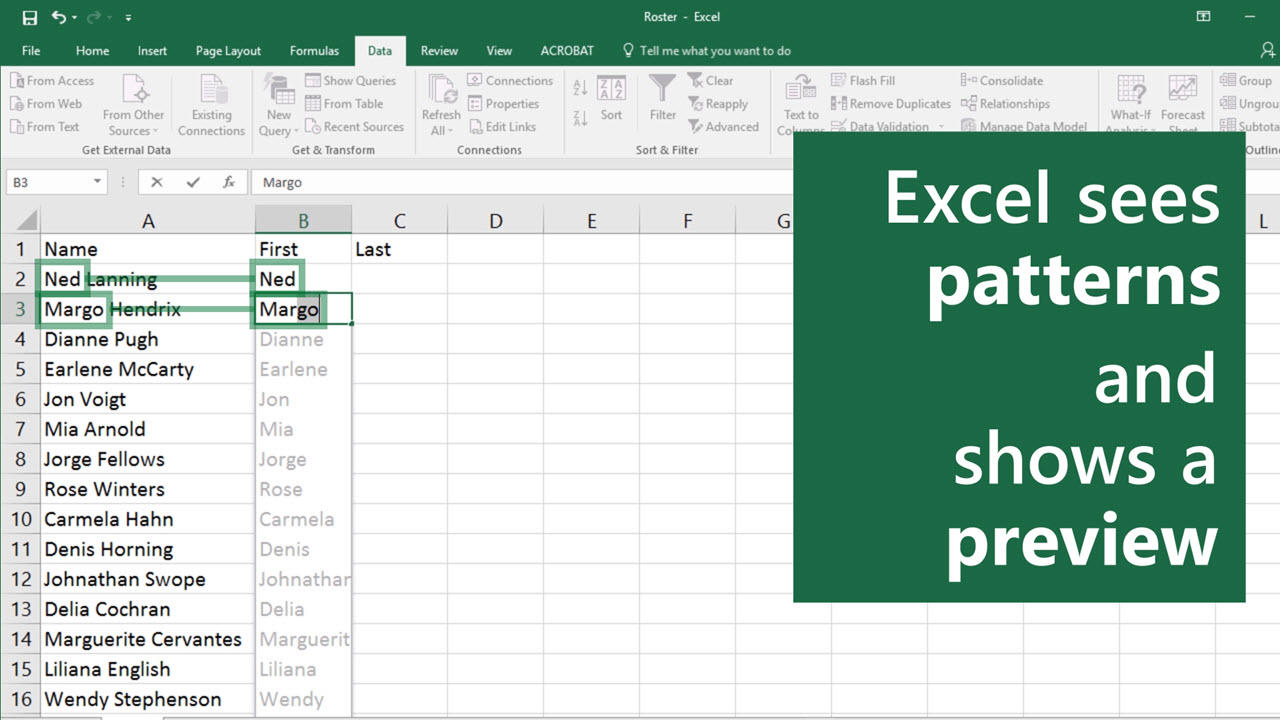Switch to the Home ribbon tab
The height and width of the screenshot is (720, 1280).
(x=92, y=50)
